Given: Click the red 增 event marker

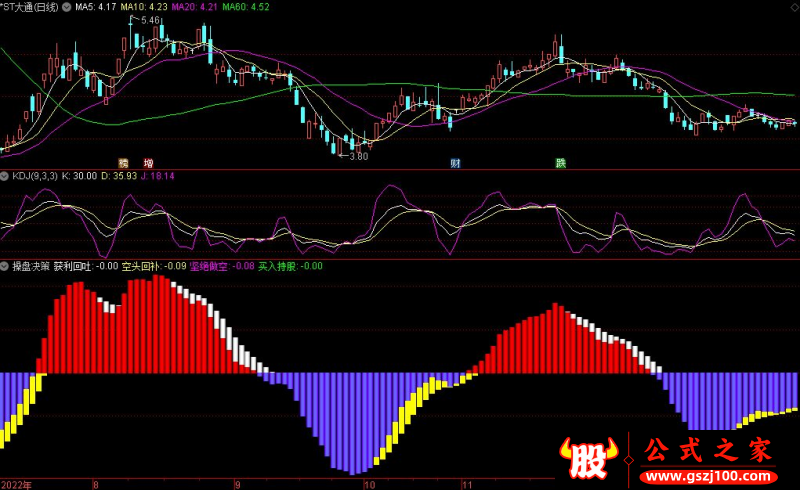Looking at the screenshot, I should 148,163.
